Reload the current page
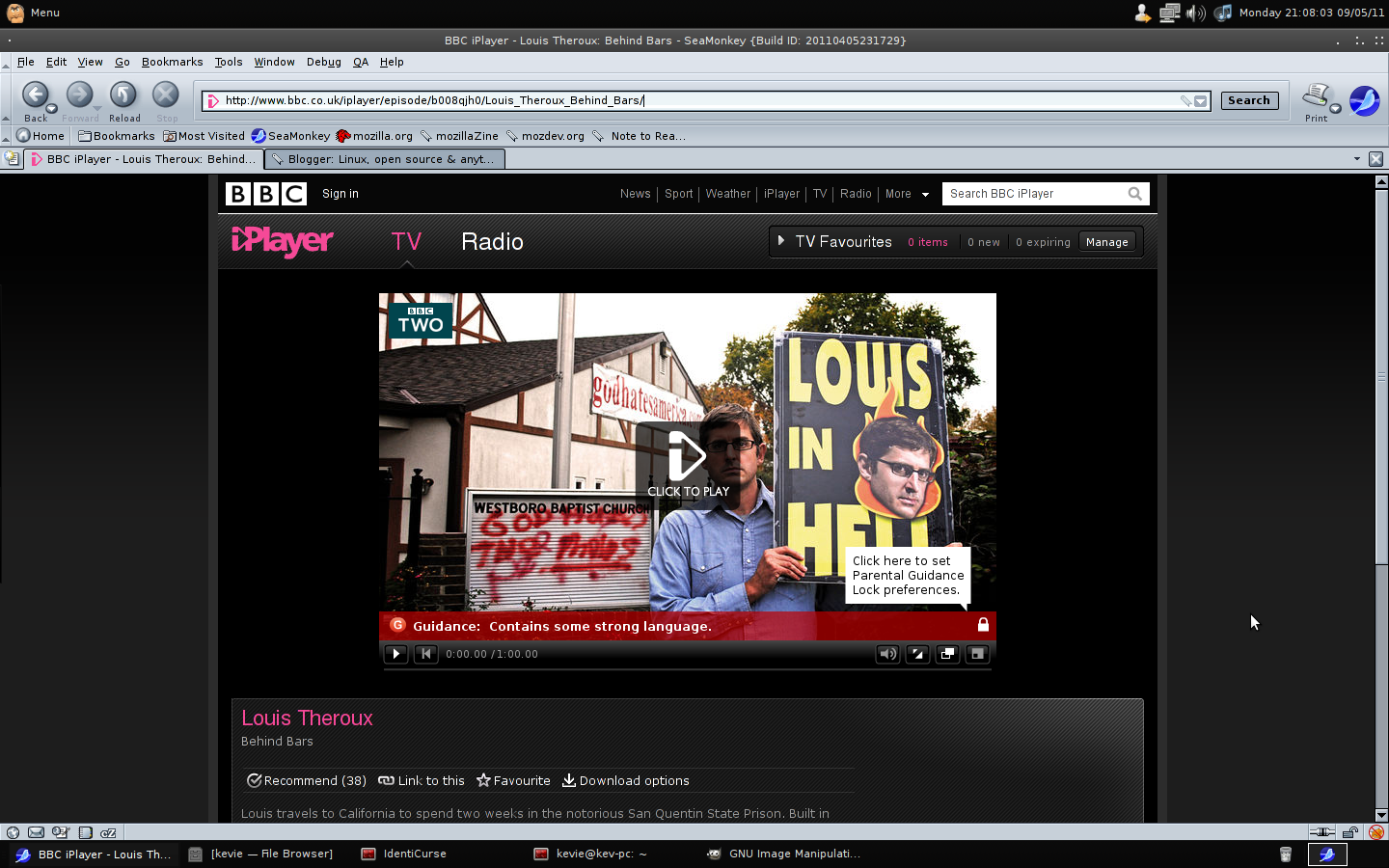 coord(123,95)
